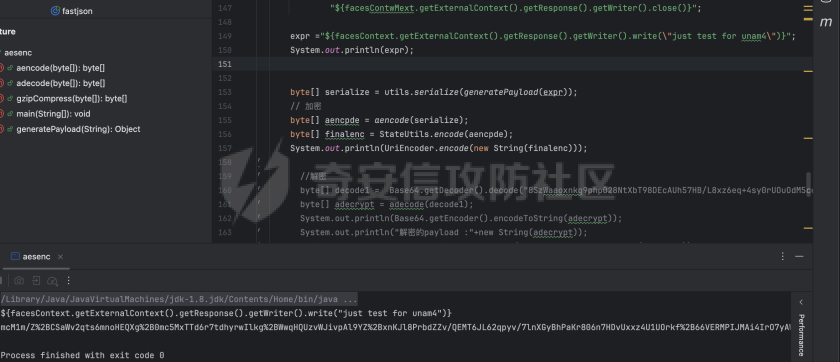Click the 'expr' assignment on line 149
This screenshot has height=362, width=840.
[x=543, y=36]
